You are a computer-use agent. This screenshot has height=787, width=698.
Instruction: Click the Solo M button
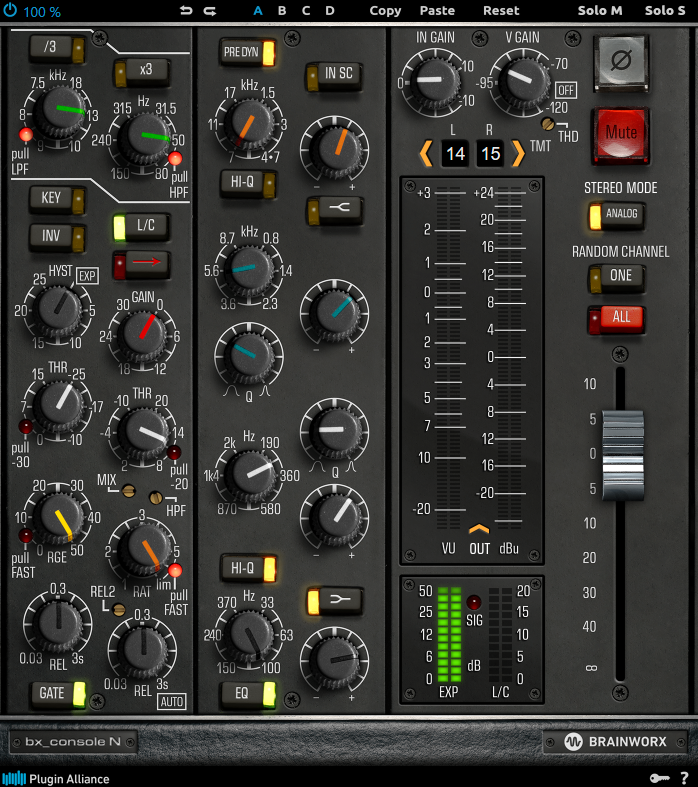point(600,11)
